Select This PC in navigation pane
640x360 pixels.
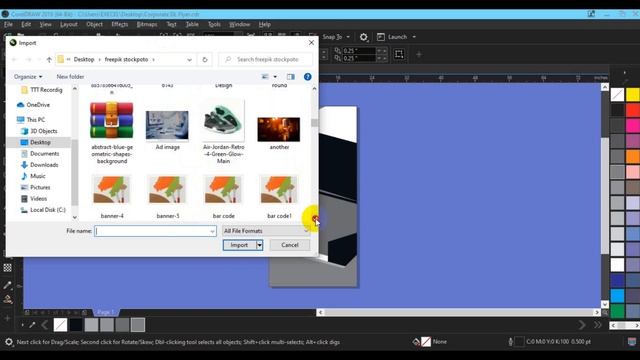(x=31, y=120)
